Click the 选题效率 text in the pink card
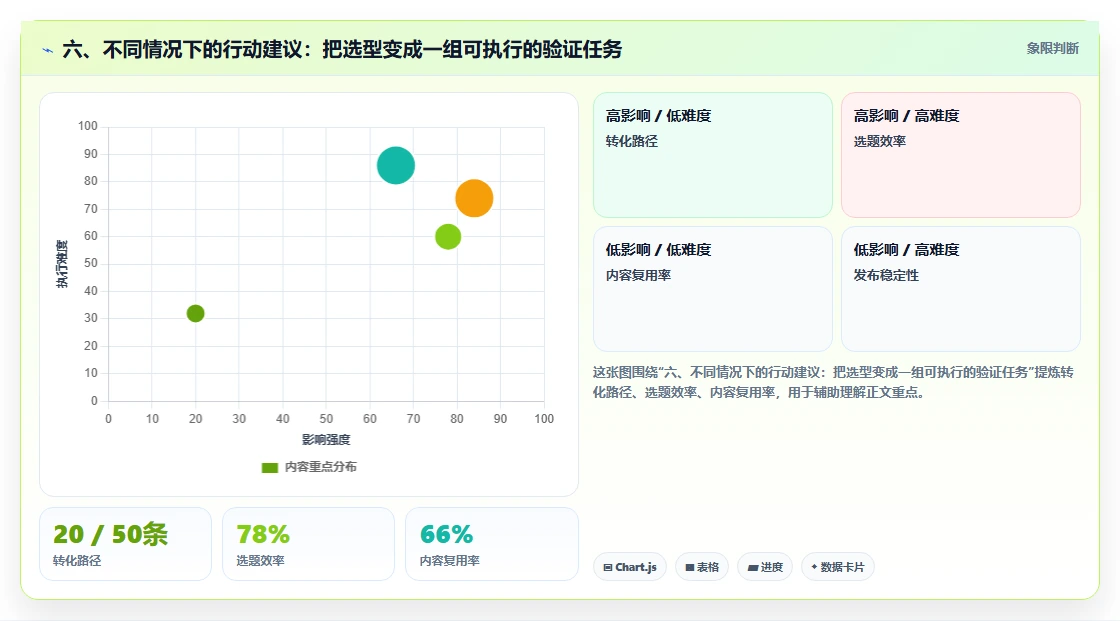1120x621 pixels. point(879,141)
